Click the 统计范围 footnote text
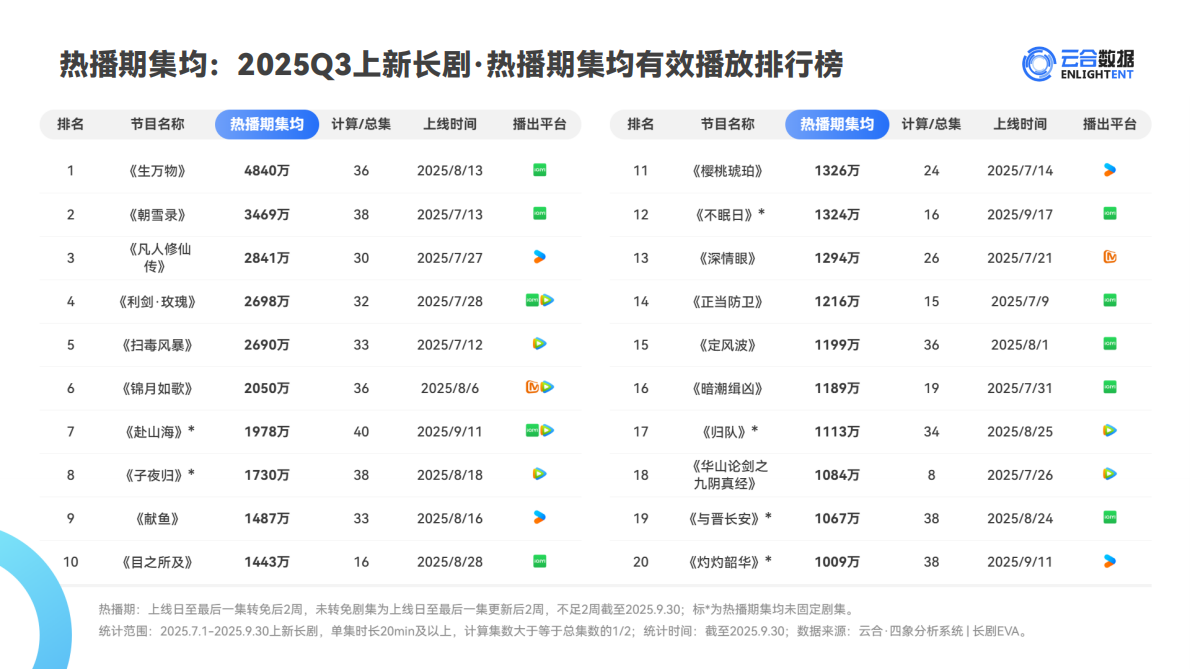This screenshot has width=1190, height=669. coord(400,631)
